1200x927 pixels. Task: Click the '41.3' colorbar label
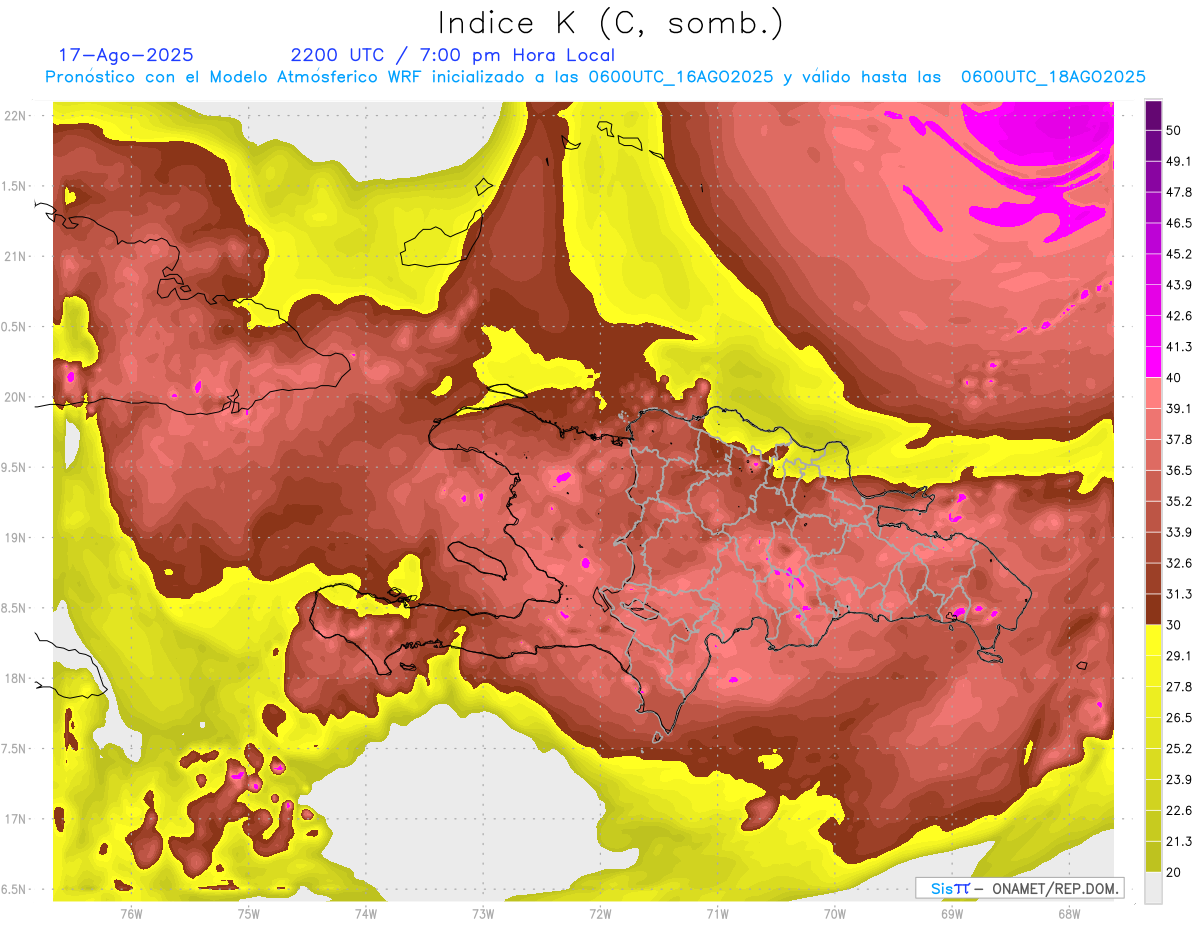pyautogui.click(x=1179, y=347)
